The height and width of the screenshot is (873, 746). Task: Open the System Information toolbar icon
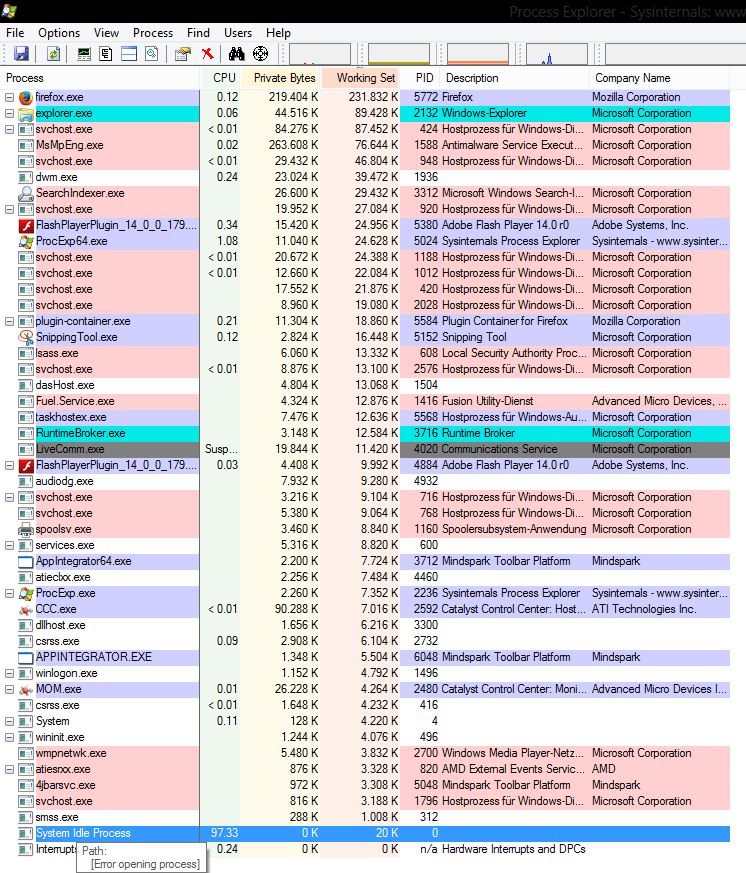(x=84, y=54)
